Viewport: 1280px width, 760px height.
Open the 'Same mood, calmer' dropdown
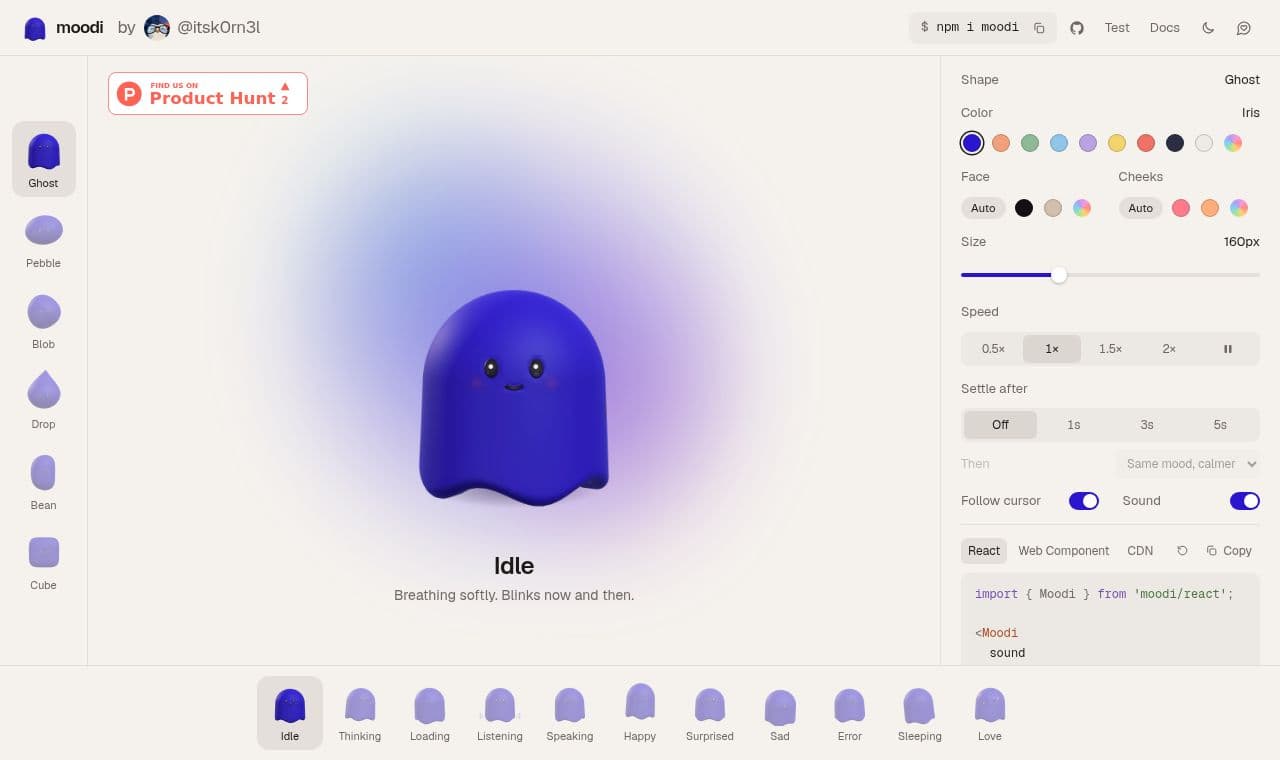point(1188,464)
